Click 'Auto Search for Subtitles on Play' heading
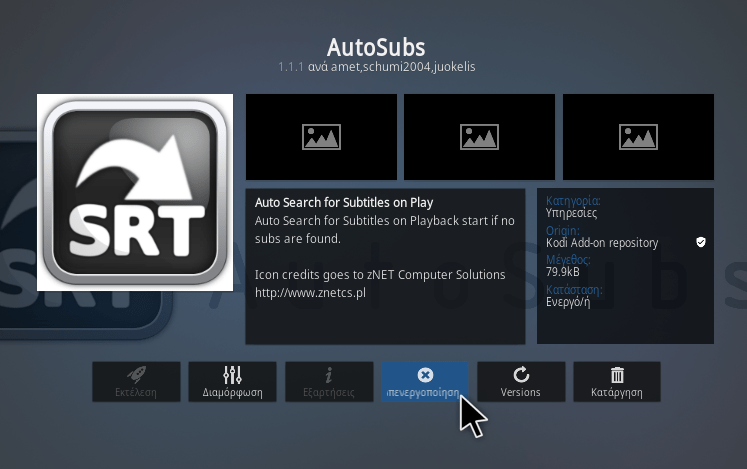Screen dimensions: 747x469 (344, 203)
